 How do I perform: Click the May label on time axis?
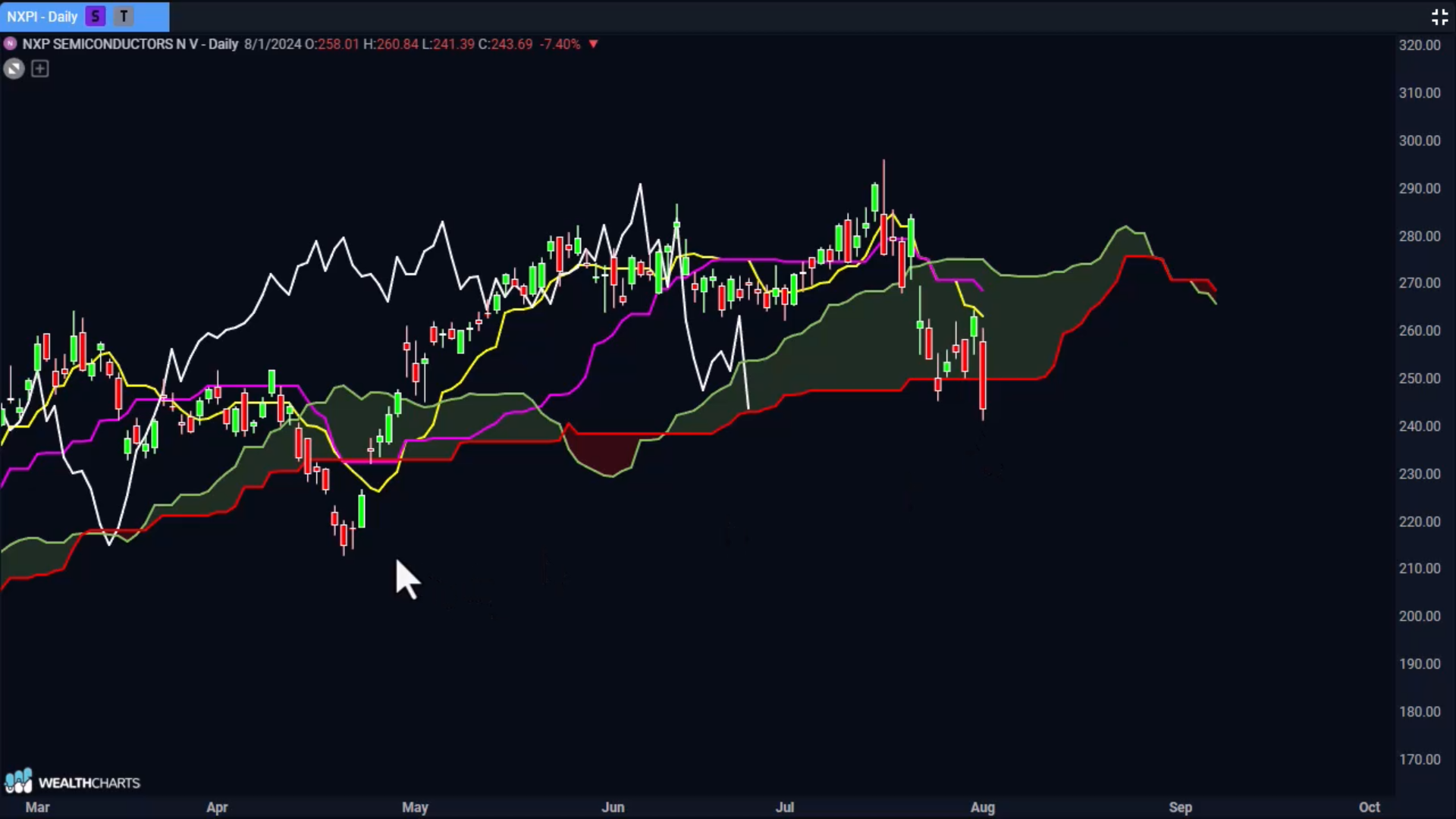coord(415,807)
